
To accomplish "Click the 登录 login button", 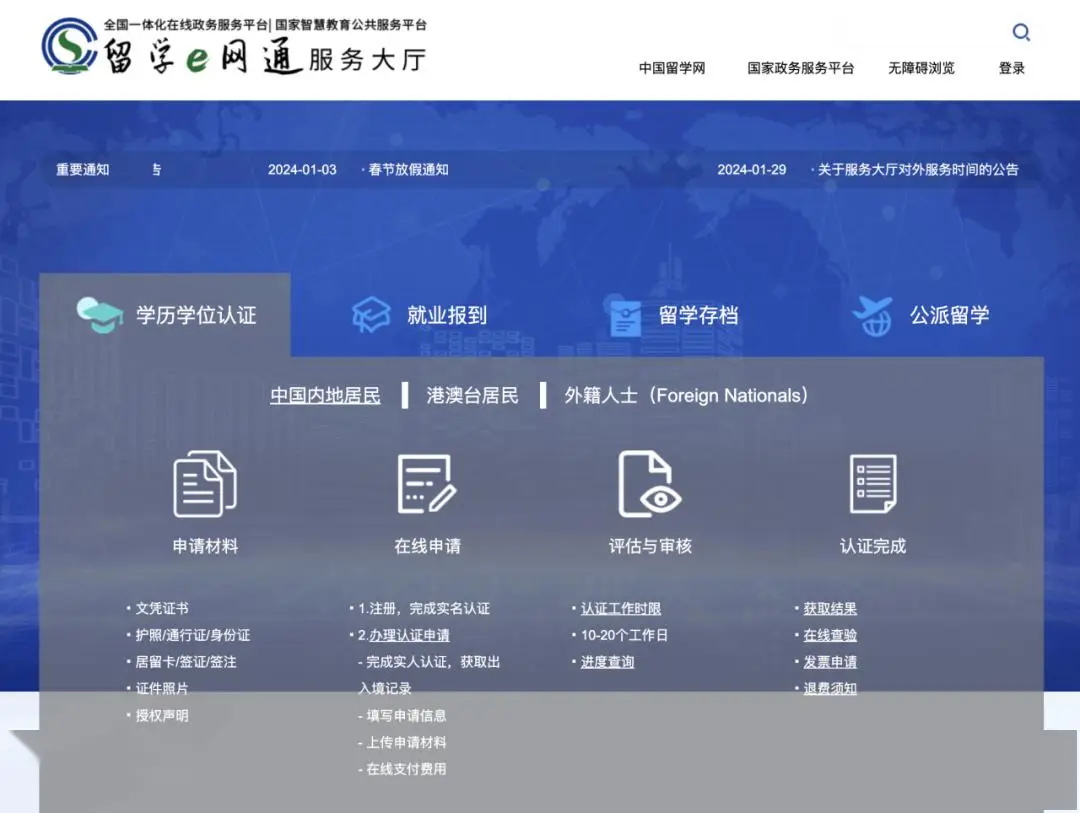I will 1012,68.
